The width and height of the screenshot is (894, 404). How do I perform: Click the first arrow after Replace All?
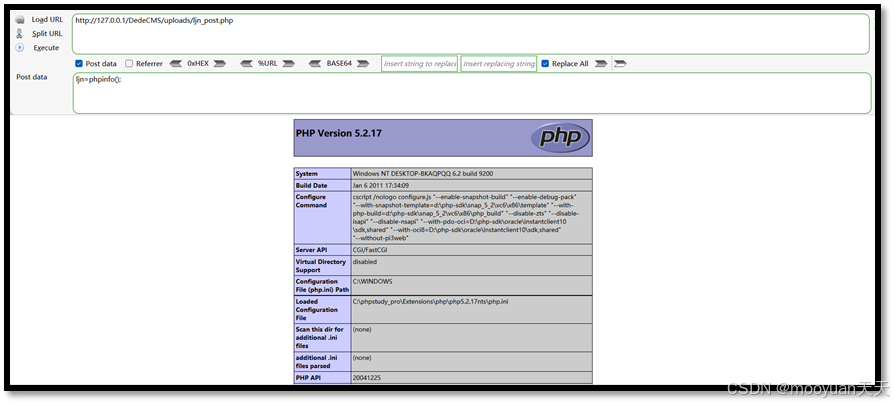(600, 64)
